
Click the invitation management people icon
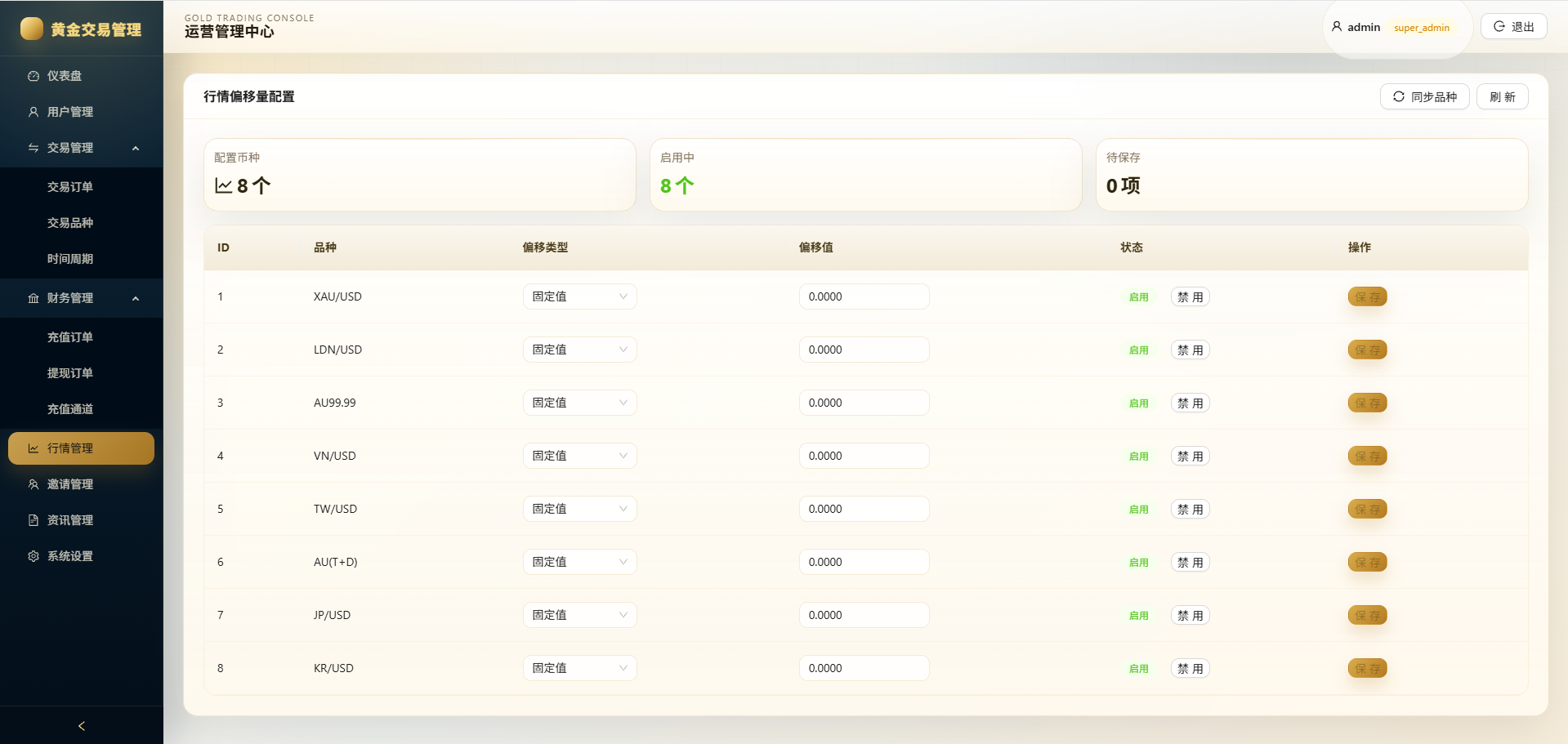pos(34,484)
